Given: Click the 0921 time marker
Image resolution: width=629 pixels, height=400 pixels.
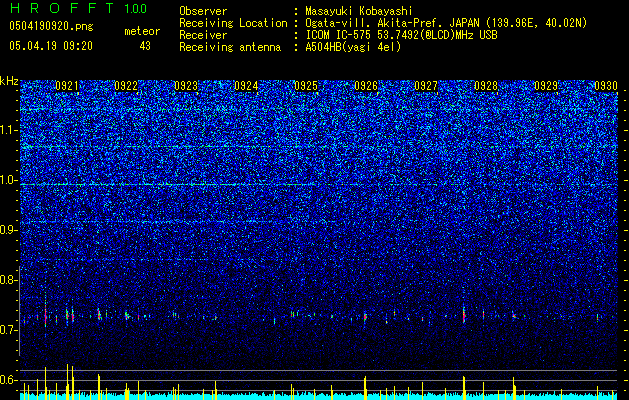Looking at the screenshot, I should [67, 86].
